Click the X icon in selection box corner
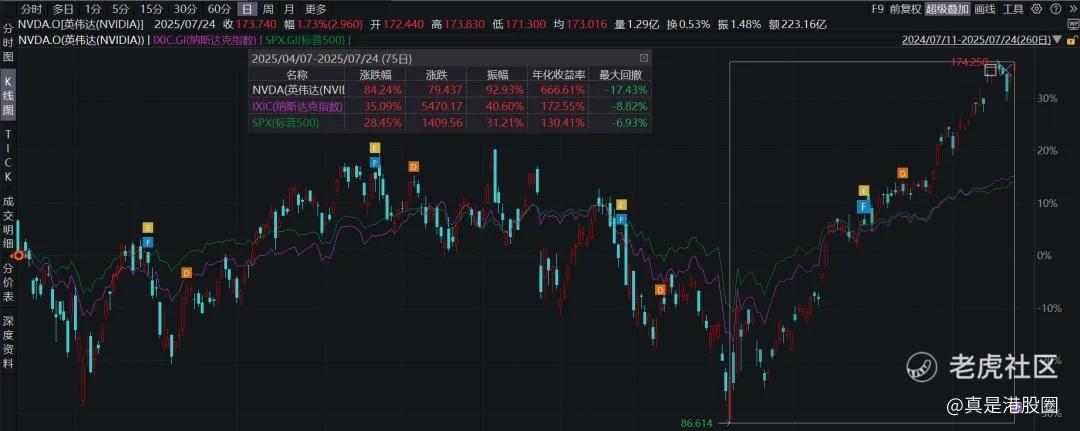This screenshot has width=1080, height=431. [x=1007, y=69]
